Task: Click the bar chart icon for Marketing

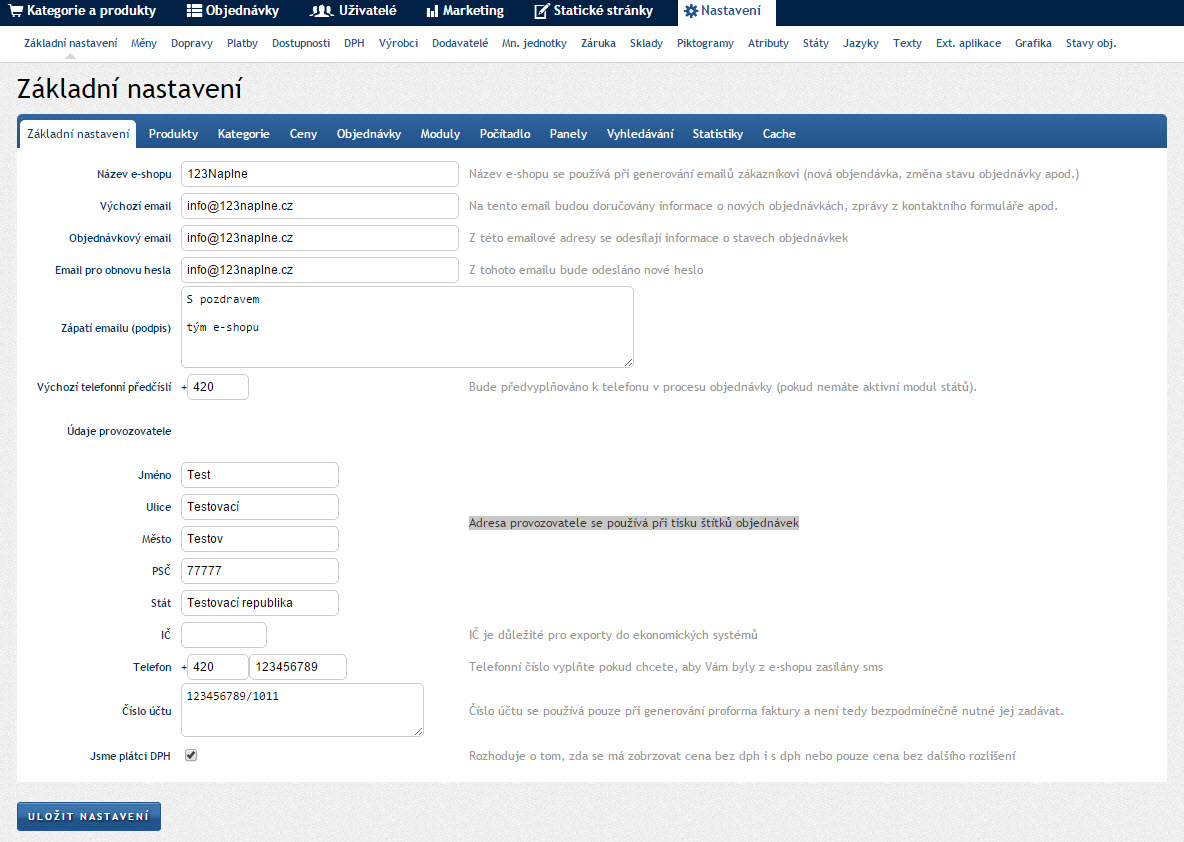Action: pos(432,11)
